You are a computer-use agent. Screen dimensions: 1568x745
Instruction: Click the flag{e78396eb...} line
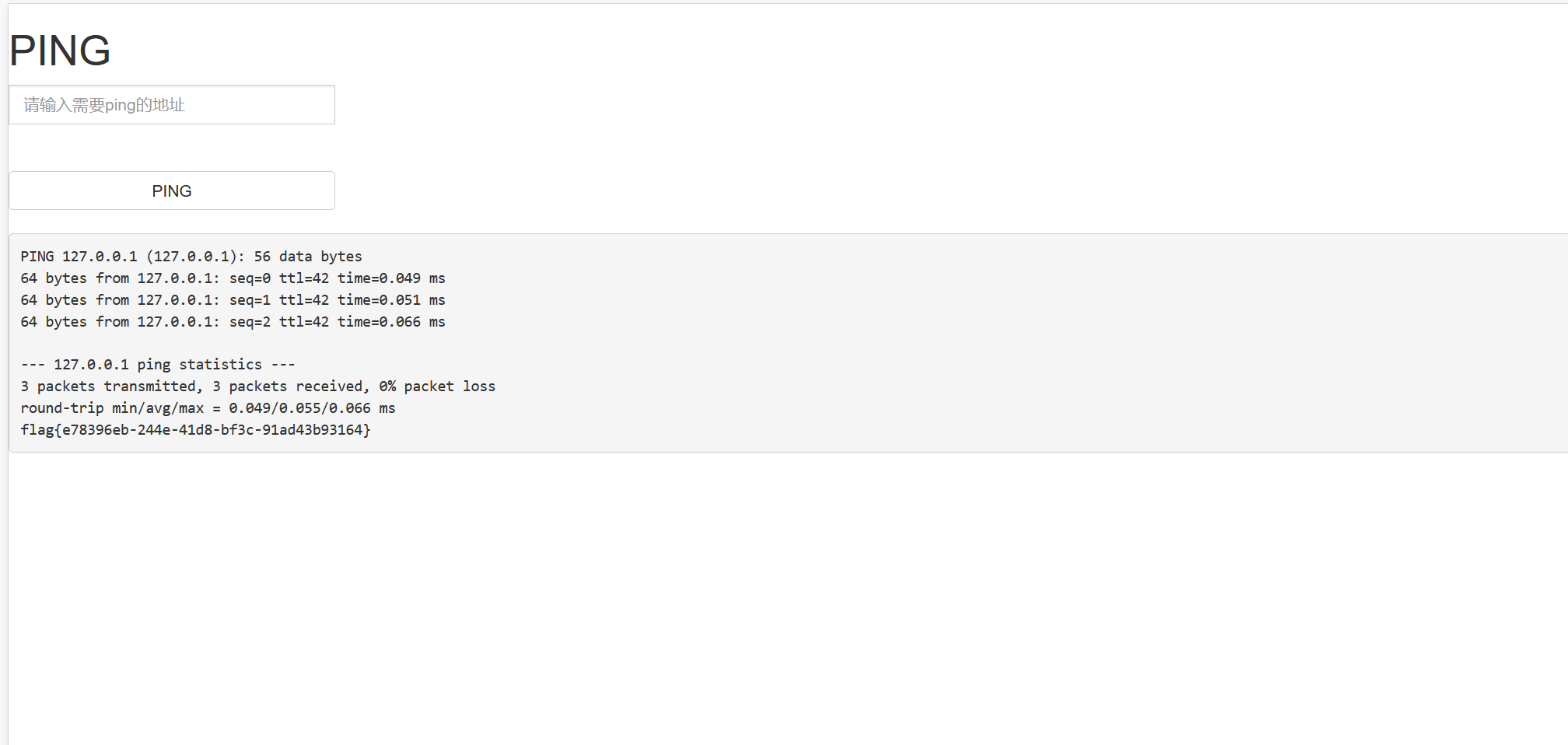[196, 430]
